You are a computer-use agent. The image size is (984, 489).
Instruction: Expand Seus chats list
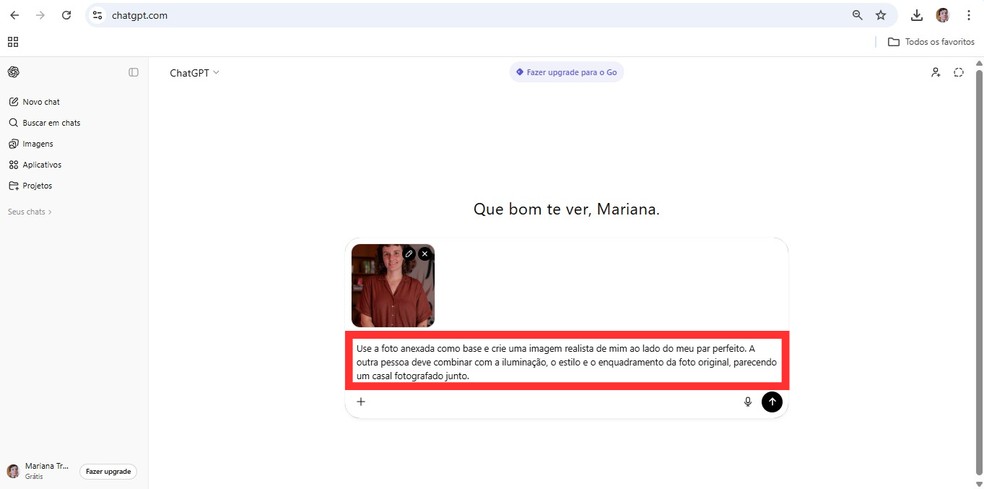pyautogui.click(x=29, y=212)
